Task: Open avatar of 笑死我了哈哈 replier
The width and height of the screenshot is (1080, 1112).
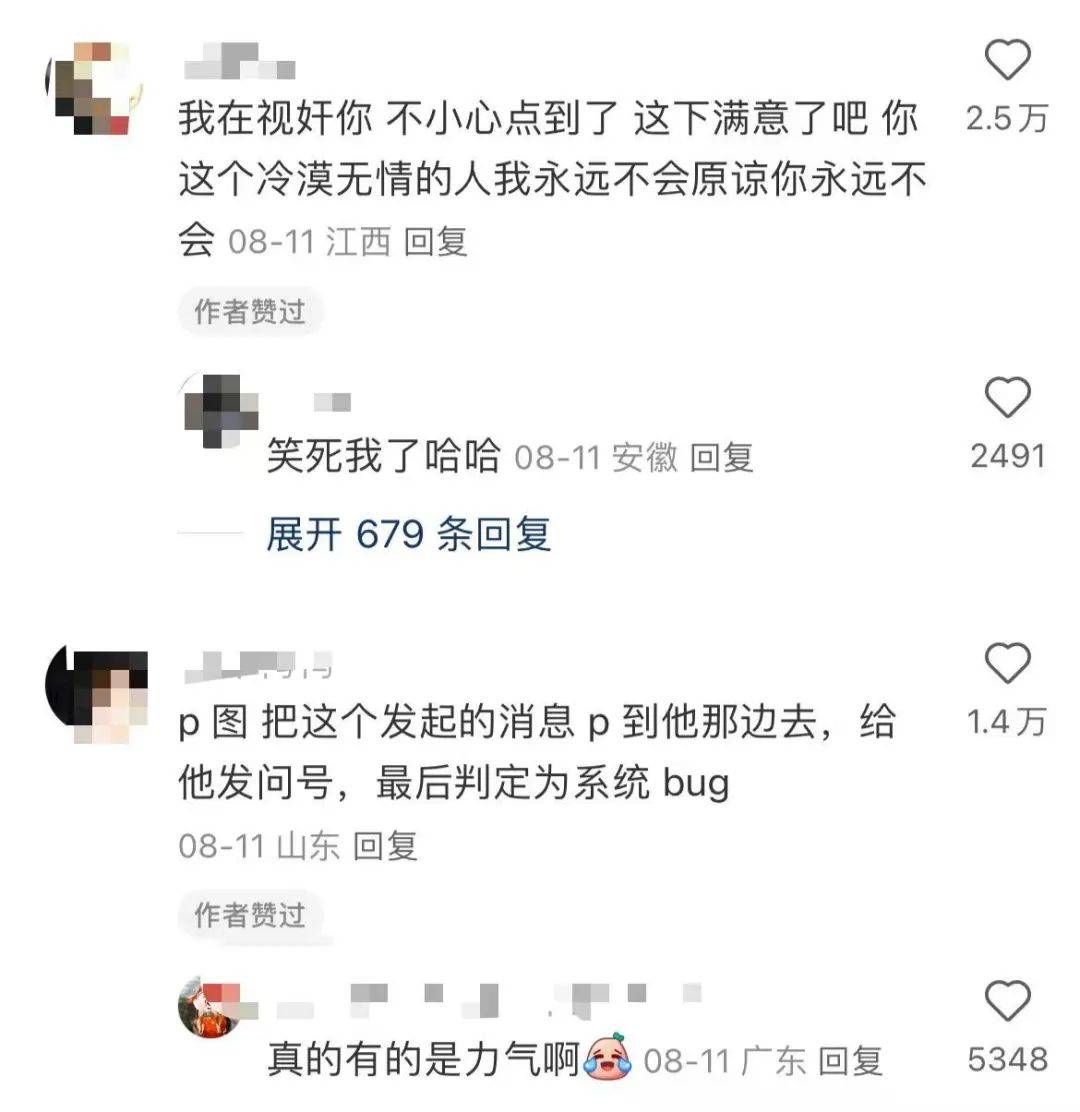Action: 220,411
